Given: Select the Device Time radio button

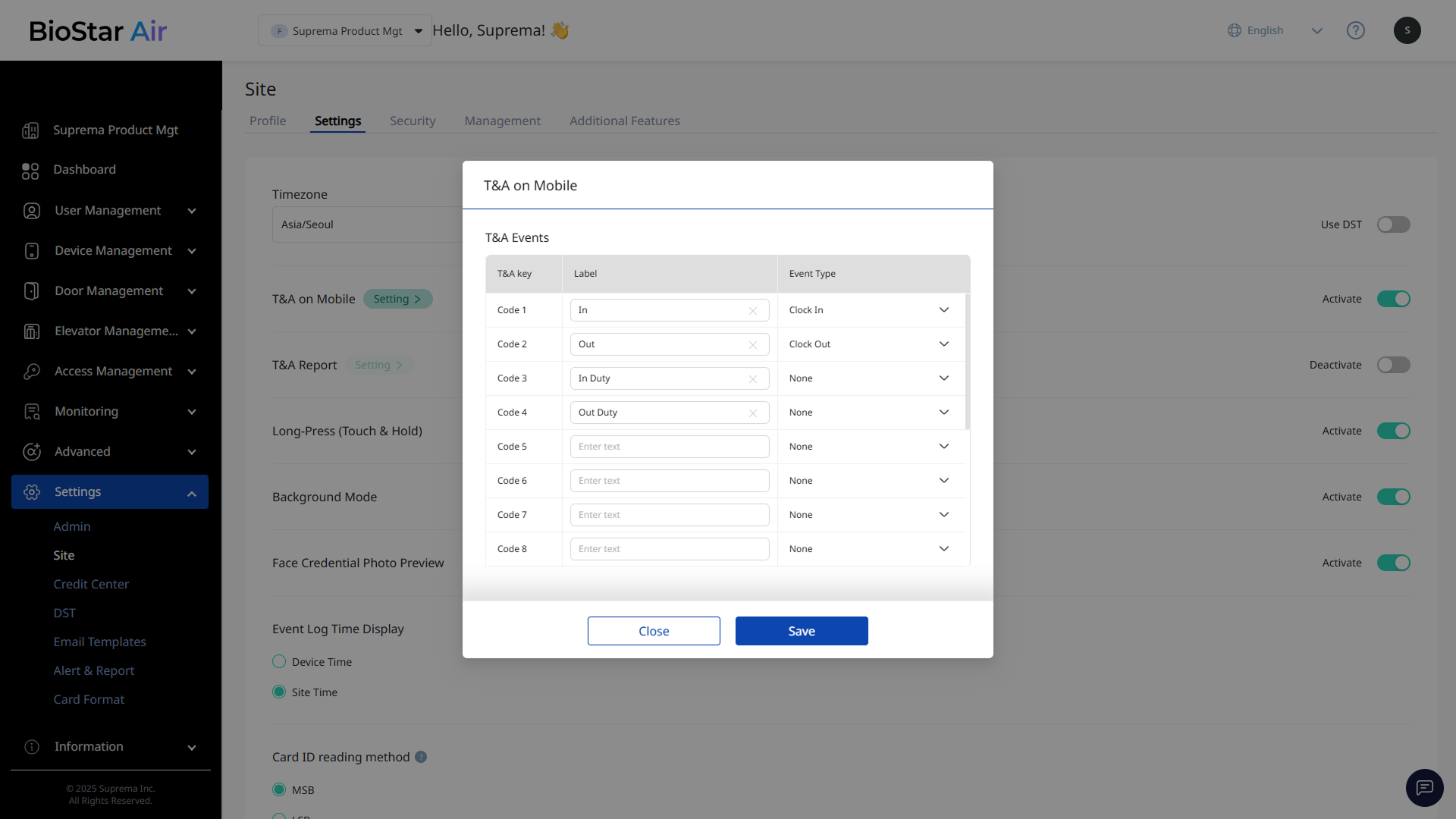Looking at the screenshot, I should [x=279, y=661].
